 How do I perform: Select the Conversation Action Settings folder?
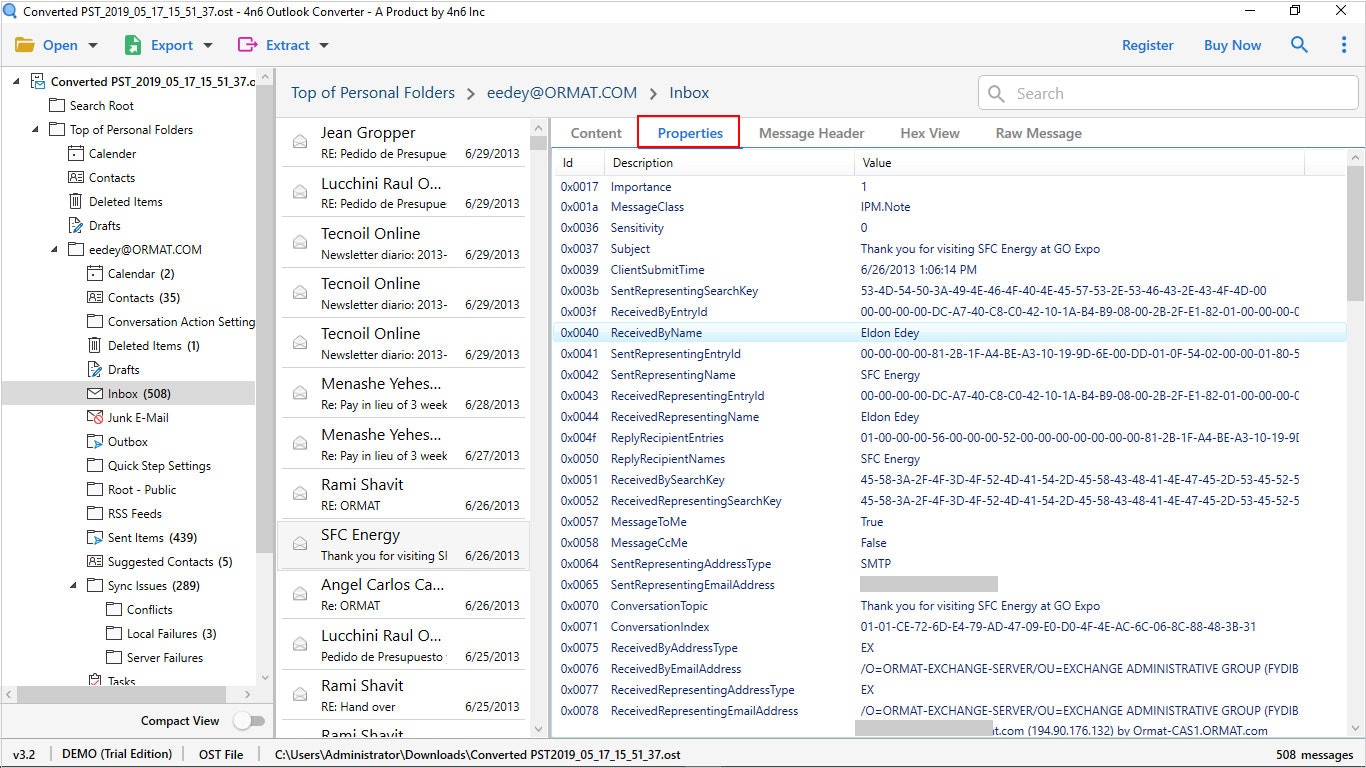(181, 322)
